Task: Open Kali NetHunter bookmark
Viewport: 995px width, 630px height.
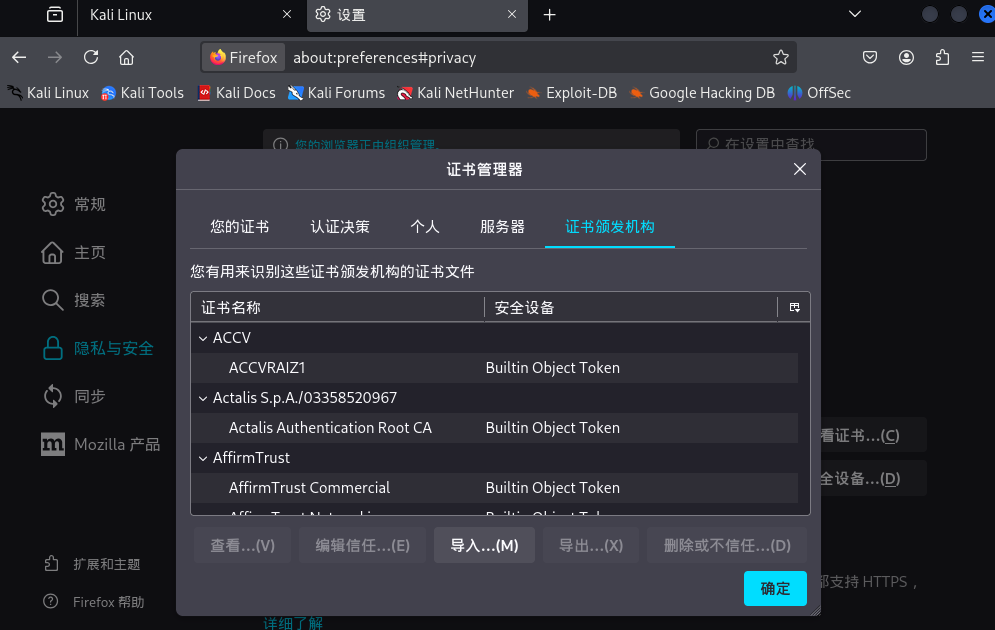Action: (x=456, y=93)
